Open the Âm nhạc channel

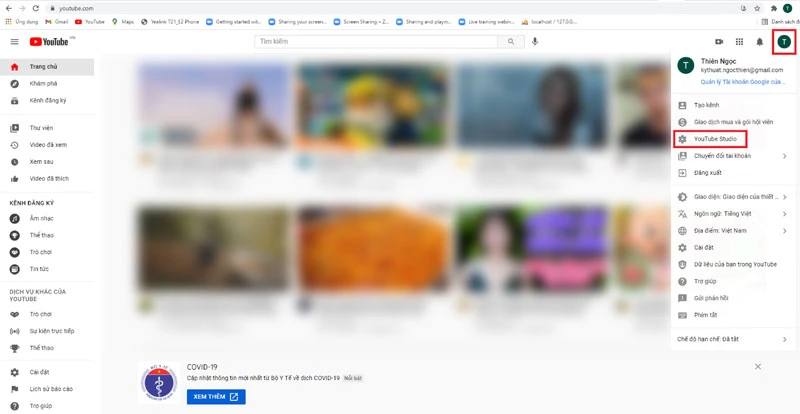click(x=47, y=218)
